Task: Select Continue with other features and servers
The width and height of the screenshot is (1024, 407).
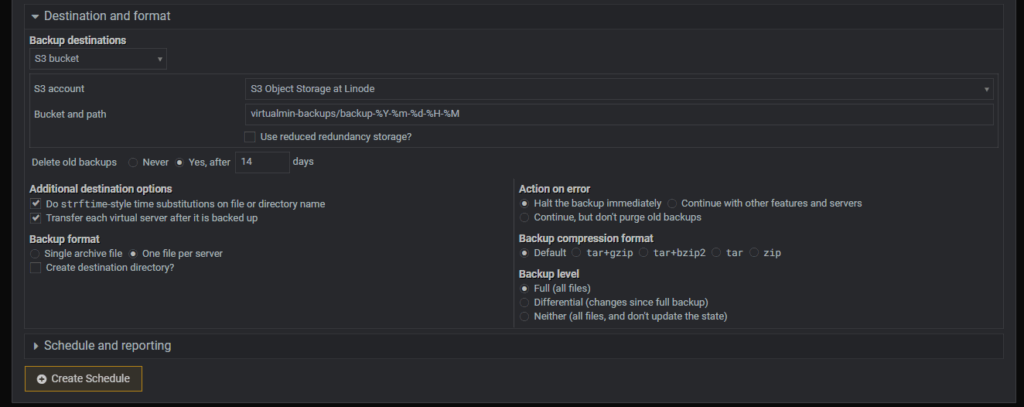Action: (x=673, y=203)
